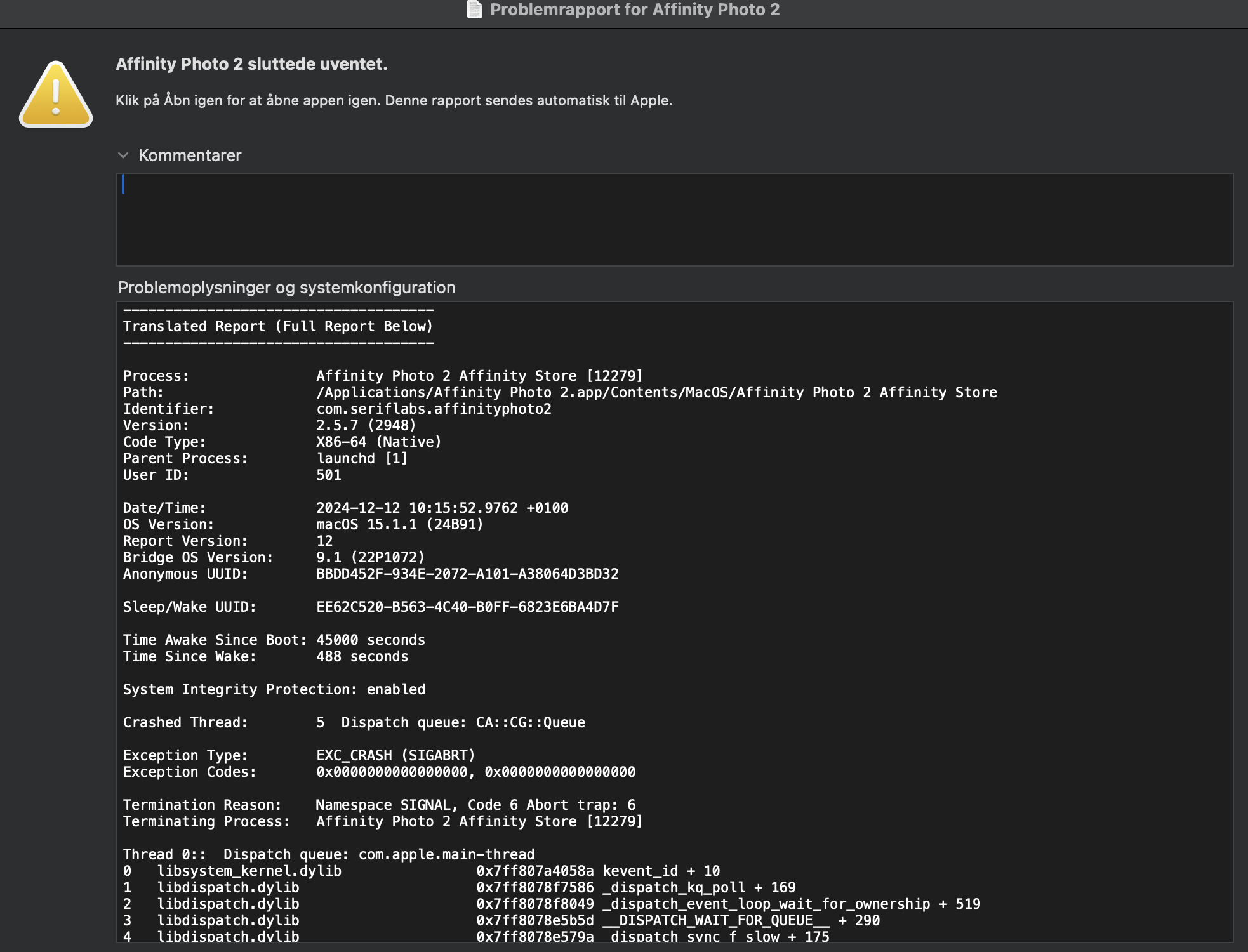Click the macOS 15.1.1 OS Version line
Screen dimensions: 1248x952
click(399, 524)
